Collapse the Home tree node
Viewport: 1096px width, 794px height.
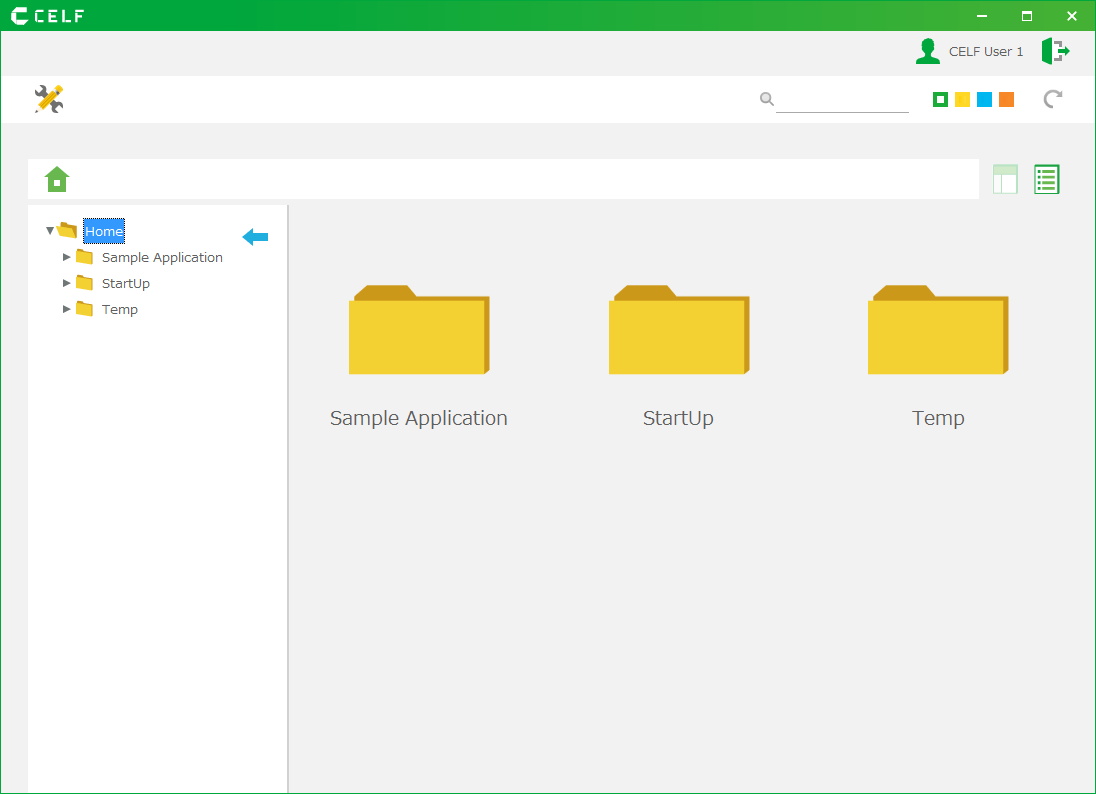click(x=50, y=231)
